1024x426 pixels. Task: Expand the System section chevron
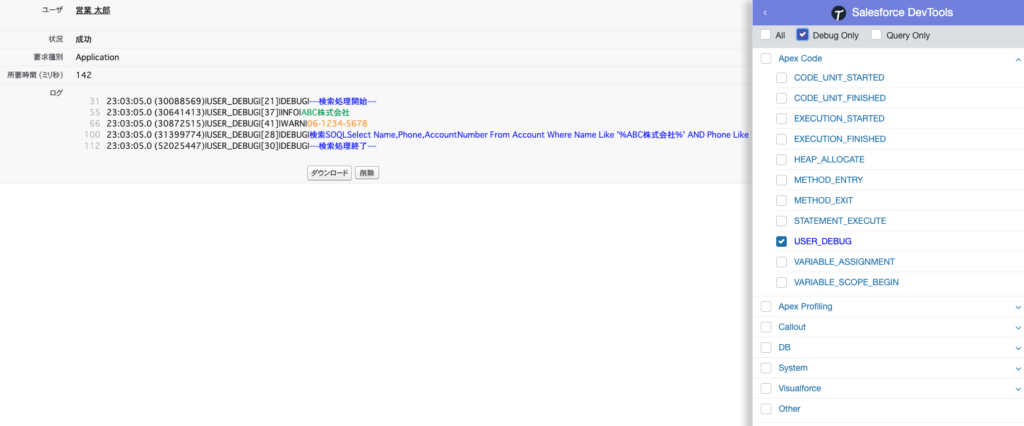pyautogui.click(x=1017, y=368)
